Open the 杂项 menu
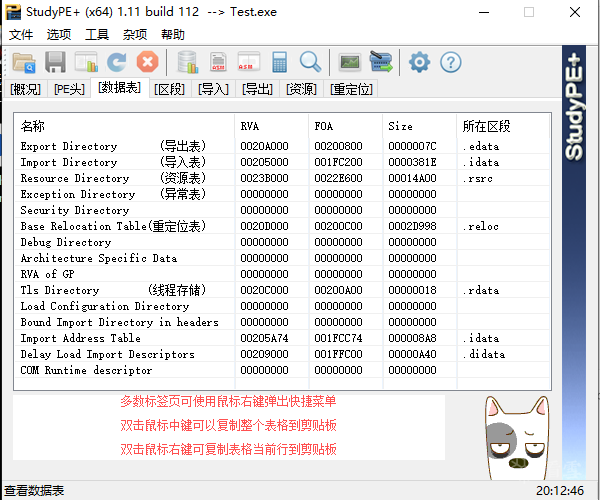The image size is (600, 500). pyautogui.click(x=135, y=35)
